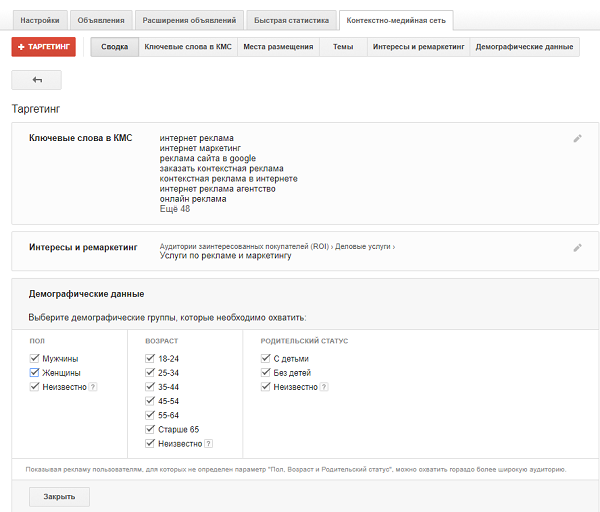
Task: Open help icon next to Неизвестно under Пол
Action: (x=93, y=387)
